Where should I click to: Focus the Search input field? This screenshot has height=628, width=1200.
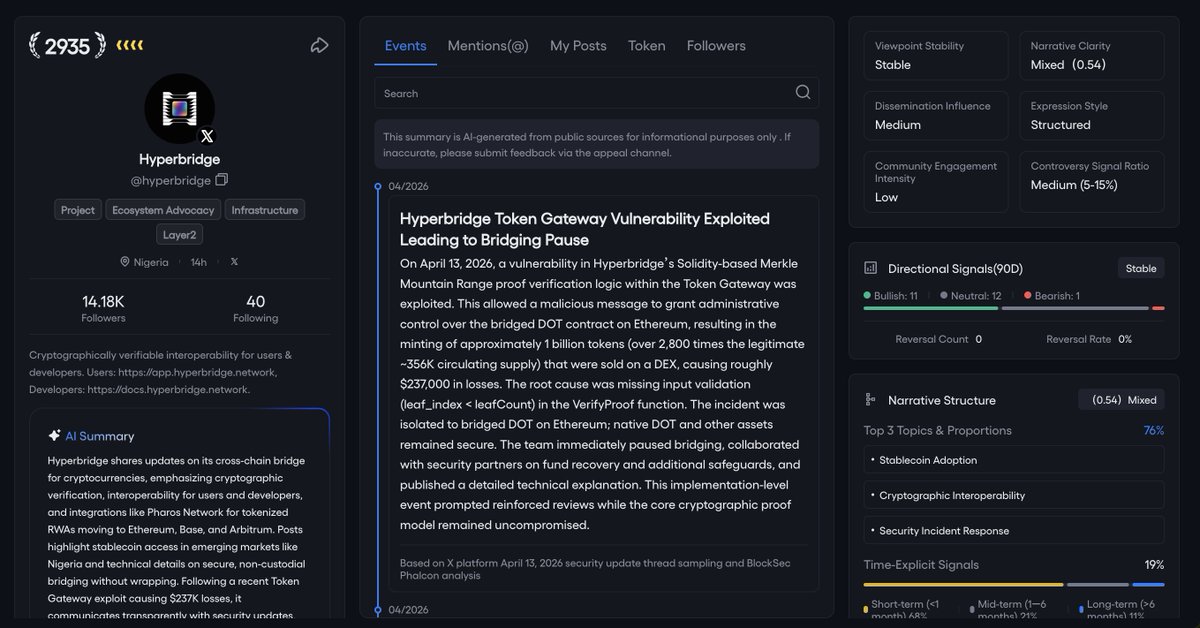point(596,93)
